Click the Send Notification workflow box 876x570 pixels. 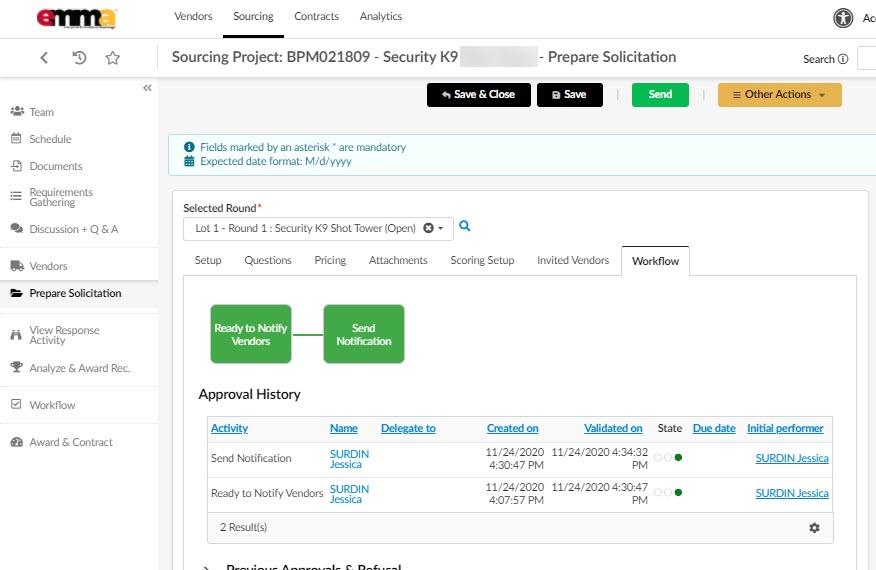(x=364, y=334)
